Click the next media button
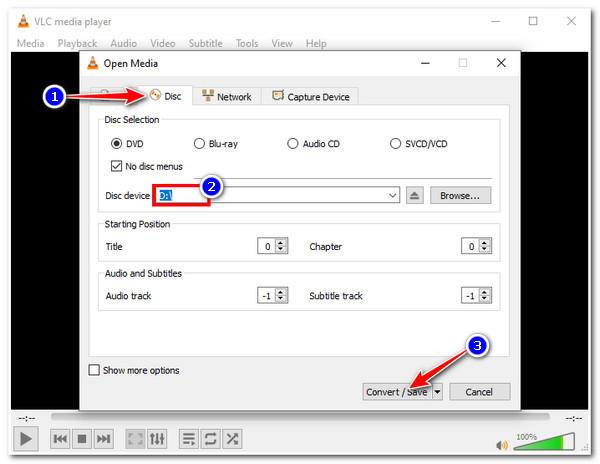The width and height of the screenshot is (600, 464). click(x=103, y=438)
